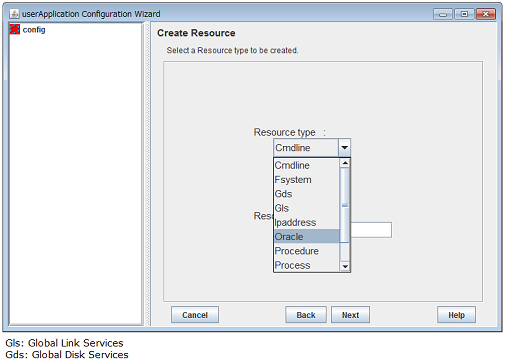
Task: Click the dropdown list scrollbar thumb
Action: [x=345, y=205]
